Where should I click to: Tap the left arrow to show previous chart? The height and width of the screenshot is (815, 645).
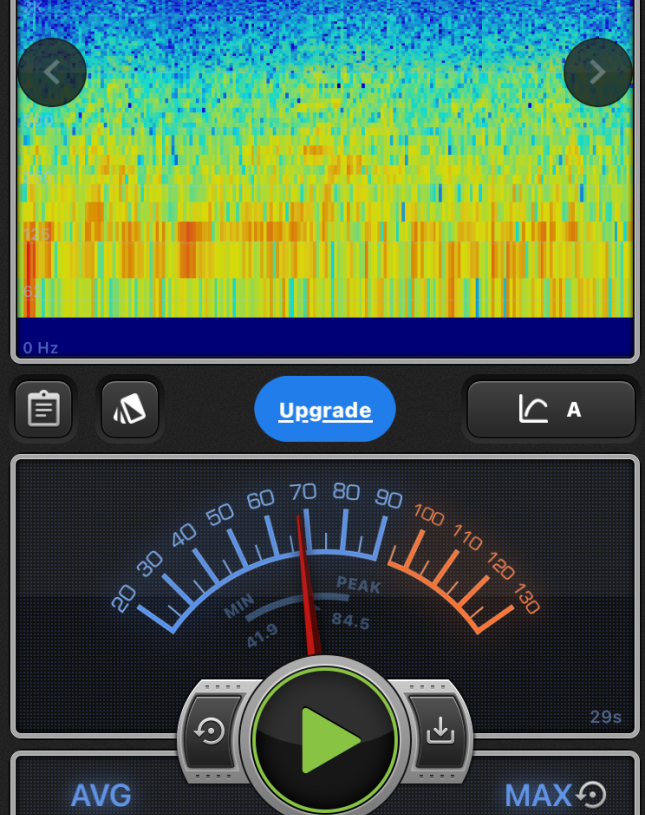click(52, 72)
